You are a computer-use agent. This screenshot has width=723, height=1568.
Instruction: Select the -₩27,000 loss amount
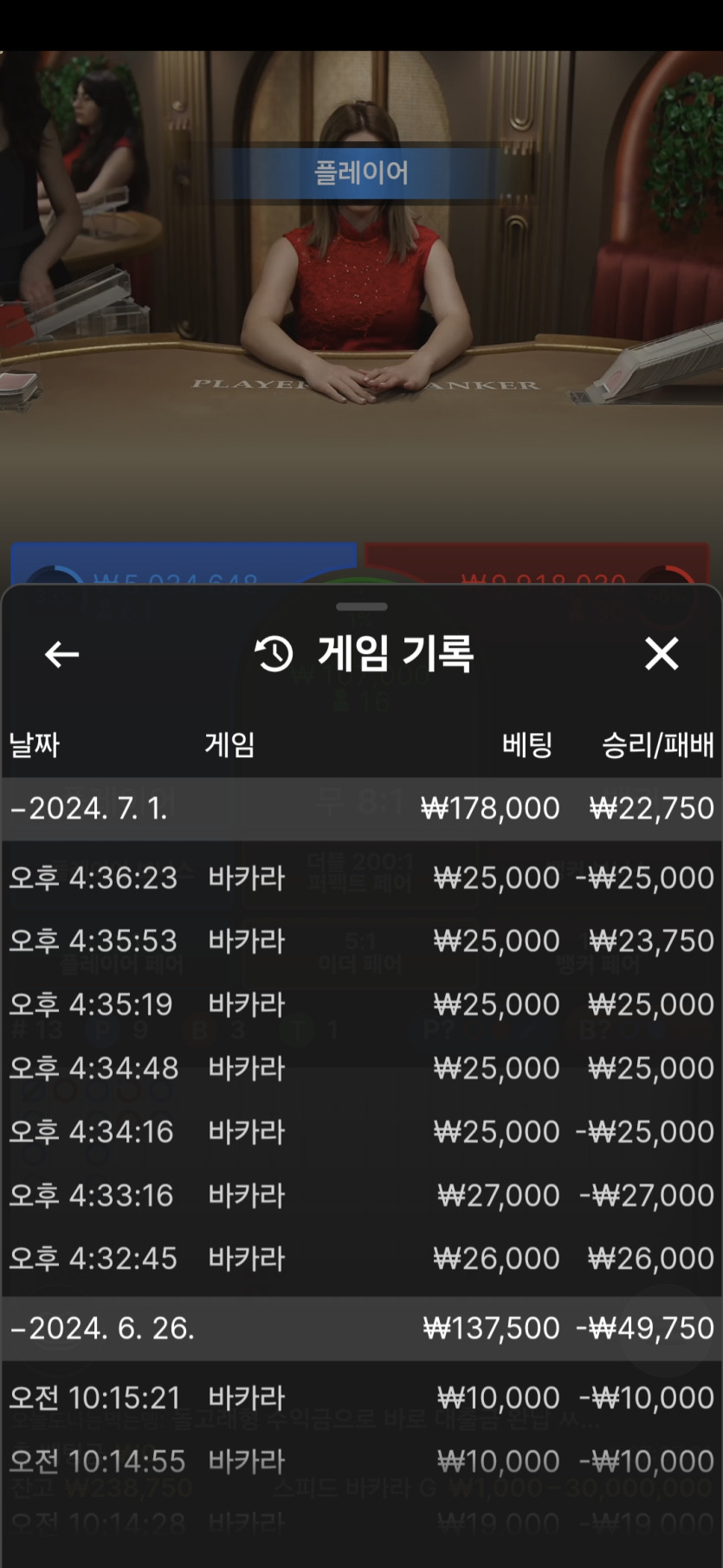tap(647, 1195)
